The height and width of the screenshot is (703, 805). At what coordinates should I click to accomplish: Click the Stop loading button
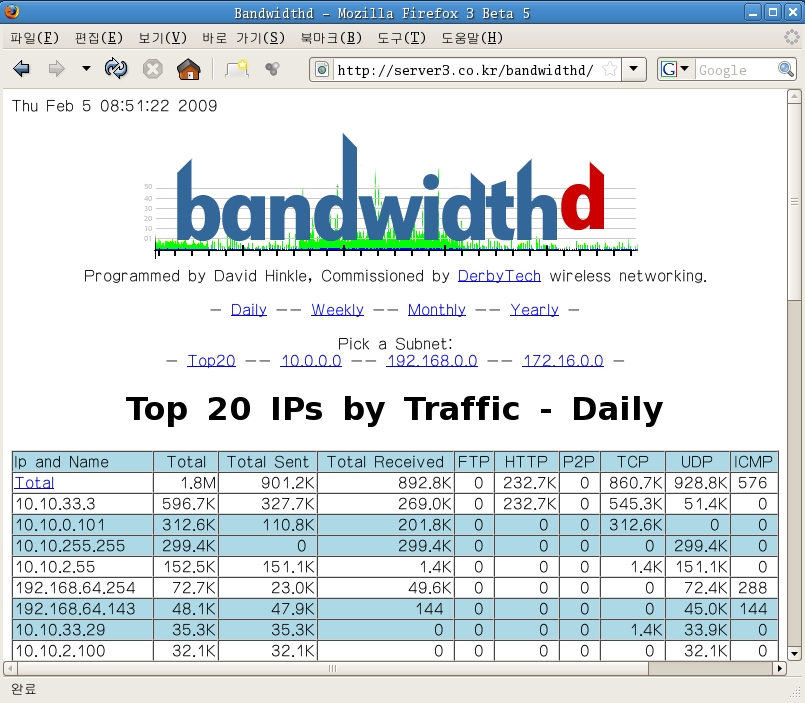(152, 69)
